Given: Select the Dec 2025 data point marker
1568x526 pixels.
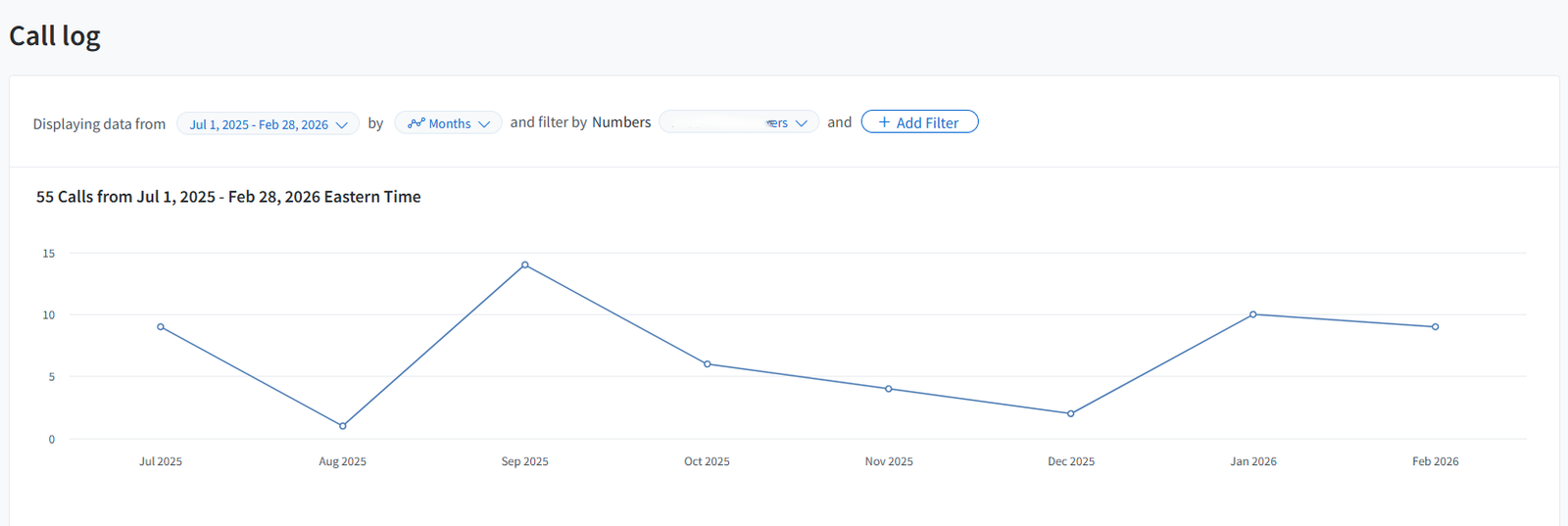Looking at the screenshot, I should coord(1071,413).
